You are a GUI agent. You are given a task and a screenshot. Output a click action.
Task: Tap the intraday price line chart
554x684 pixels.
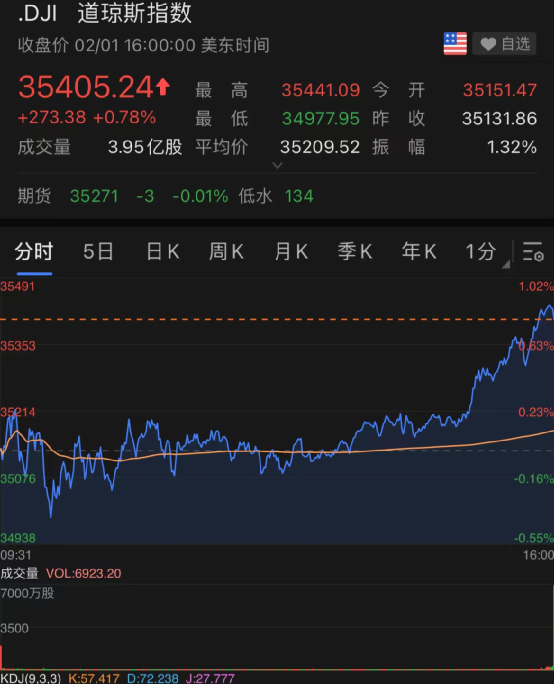pos(277,411)
